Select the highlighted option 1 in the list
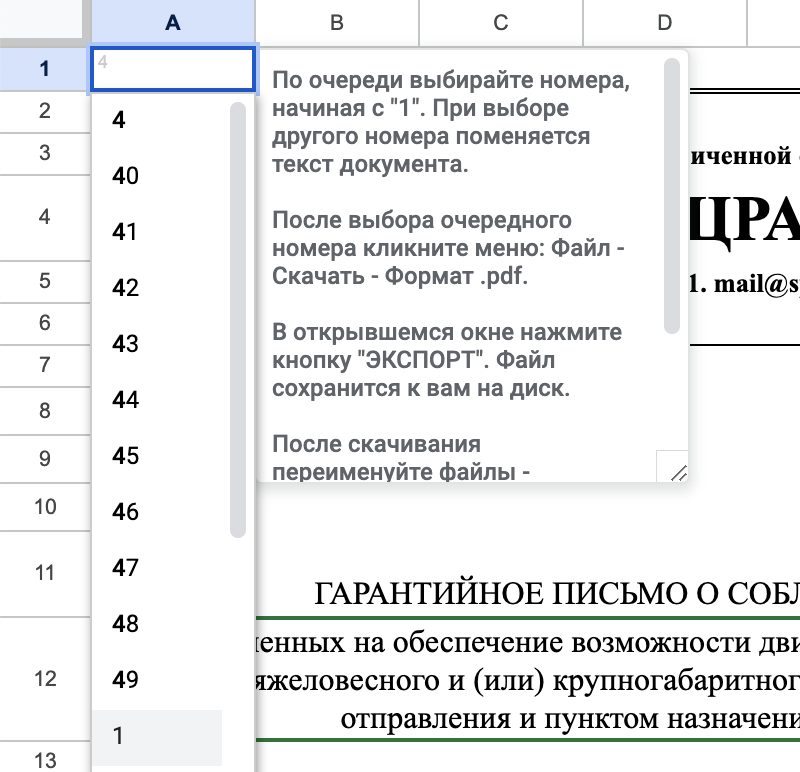Screen dimensions: 800x772 point(157,736)
